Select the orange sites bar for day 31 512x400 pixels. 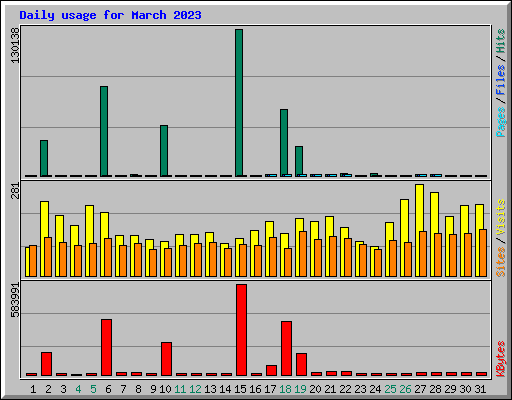coord(483,253)
